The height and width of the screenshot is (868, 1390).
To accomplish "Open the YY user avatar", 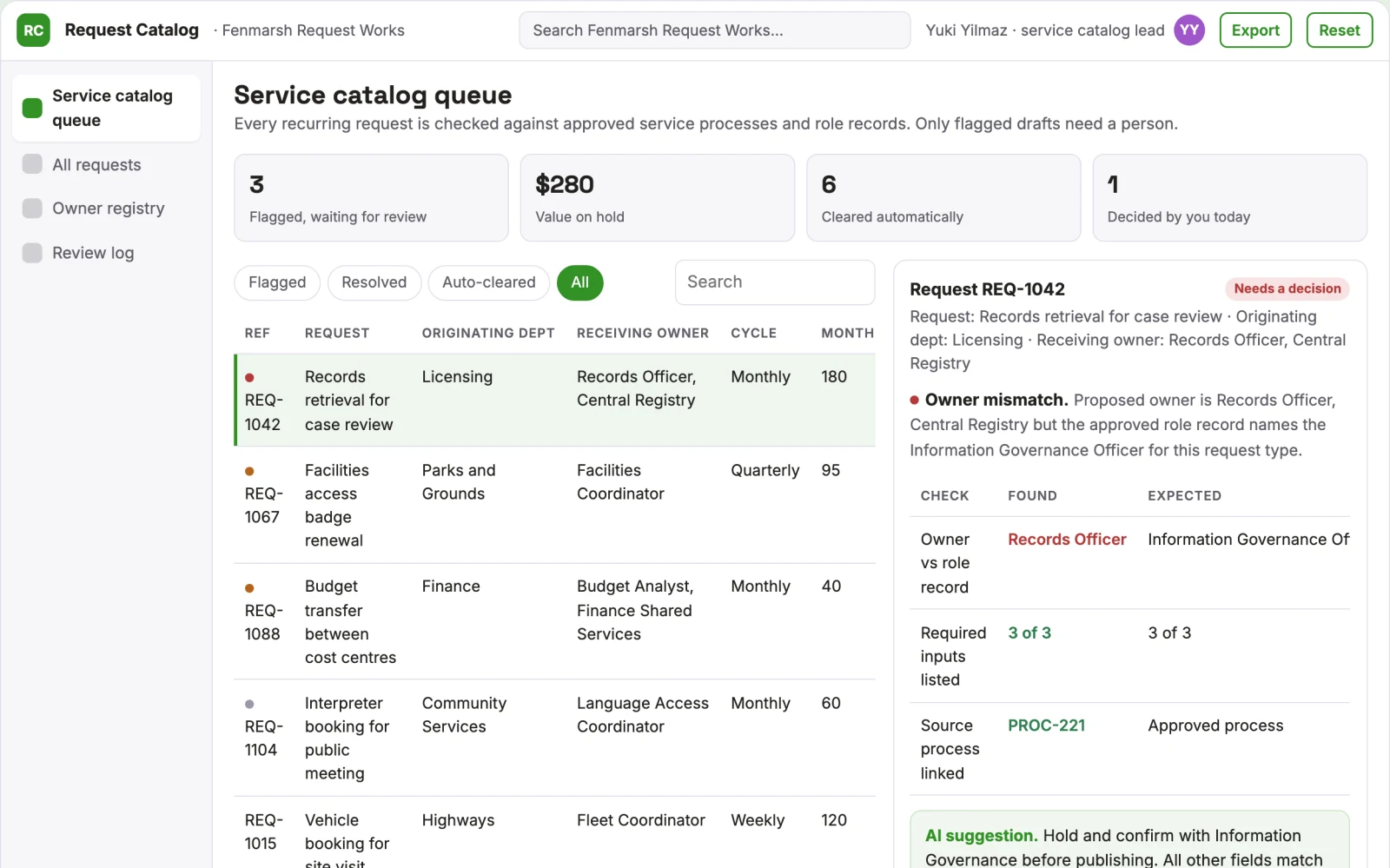I will coord(1189,30).
